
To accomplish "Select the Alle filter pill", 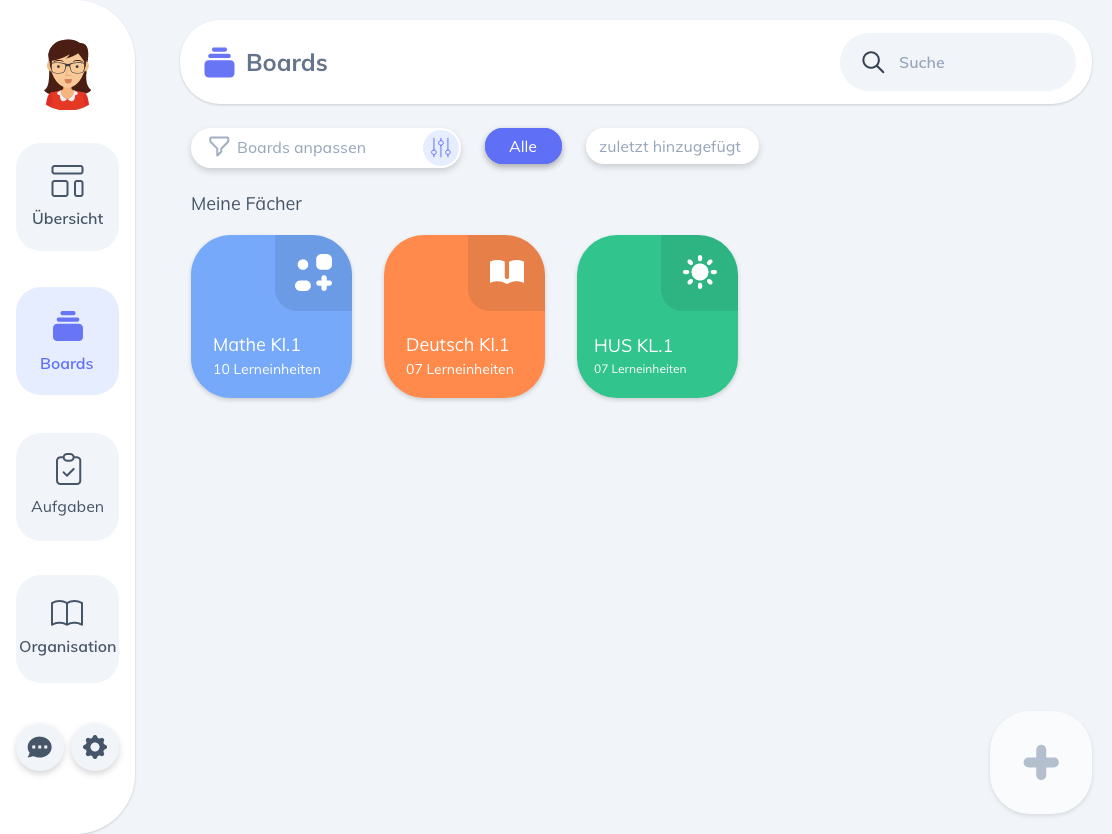I will (523, 146).
